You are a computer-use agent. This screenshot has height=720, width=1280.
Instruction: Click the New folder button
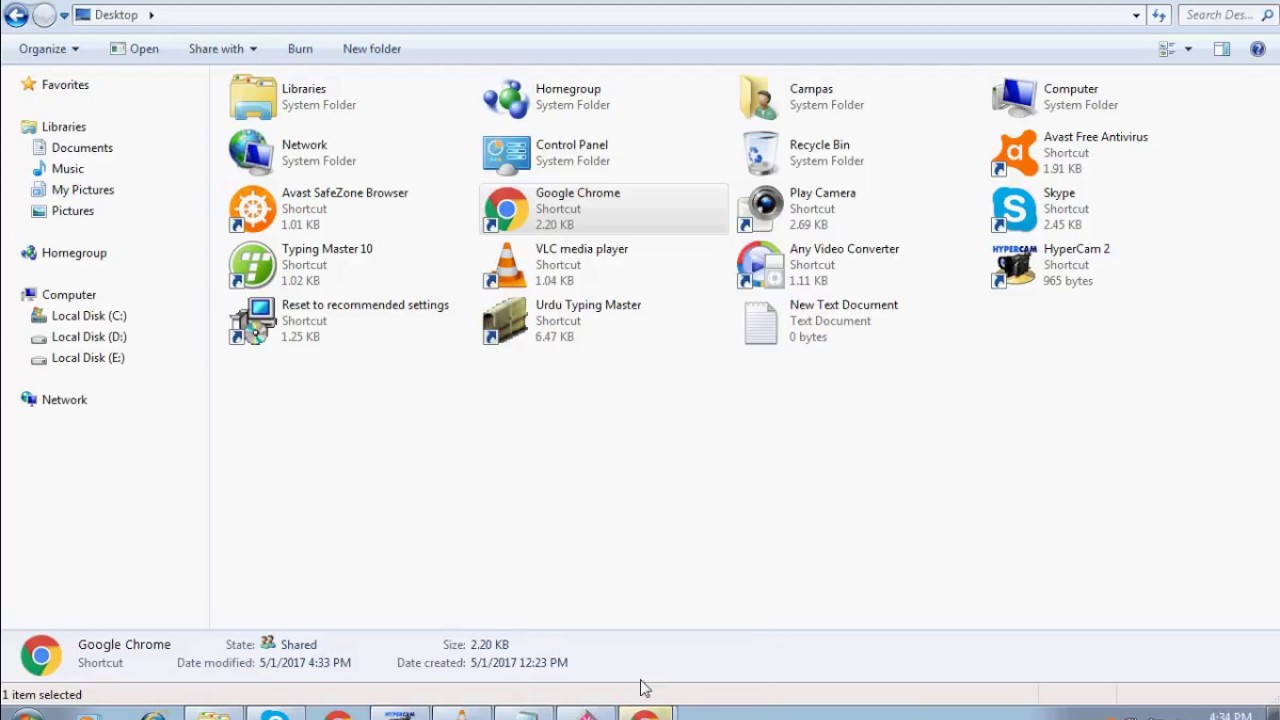372,49
